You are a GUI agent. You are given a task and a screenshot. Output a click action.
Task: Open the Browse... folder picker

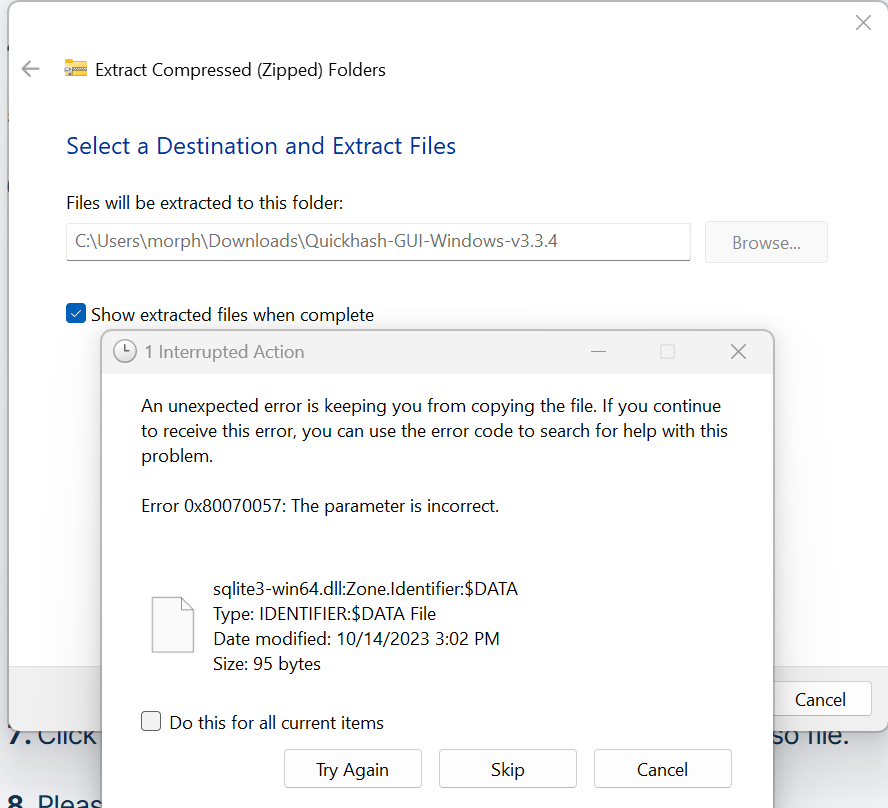click(766, 242)
